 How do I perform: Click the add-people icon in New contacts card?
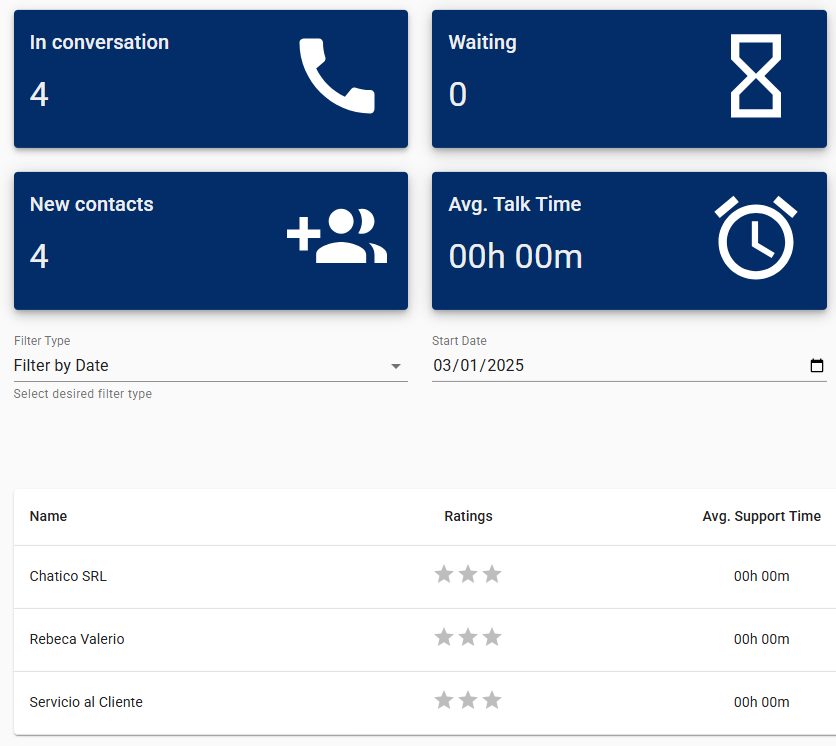tap(337, 236)
